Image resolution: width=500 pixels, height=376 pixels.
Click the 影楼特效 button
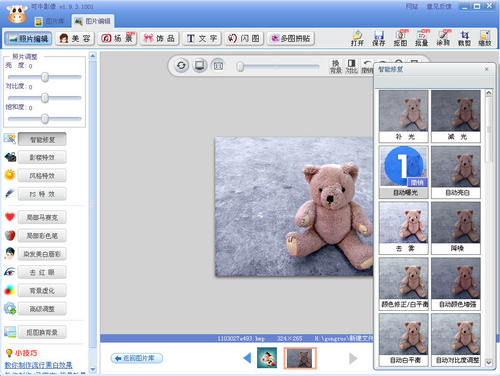pos(42,157)
